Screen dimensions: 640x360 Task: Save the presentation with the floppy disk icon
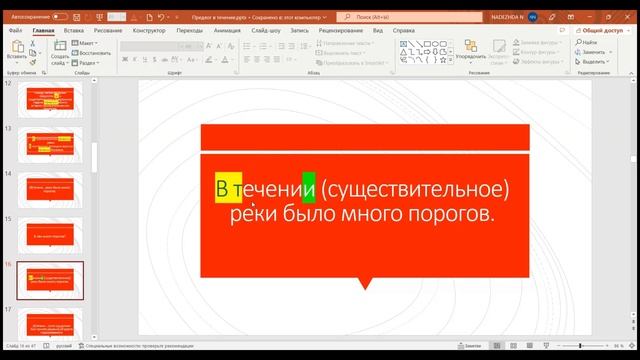(x=77, y=17)
